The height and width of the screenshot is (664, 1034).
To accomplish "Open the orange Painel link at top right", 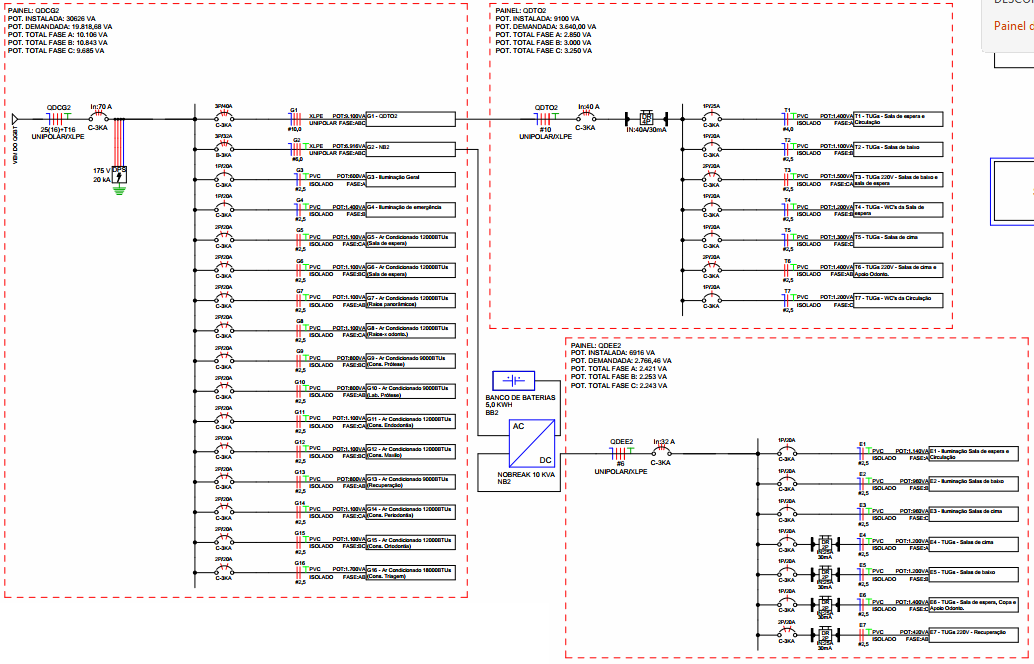I will (1012, 28).
